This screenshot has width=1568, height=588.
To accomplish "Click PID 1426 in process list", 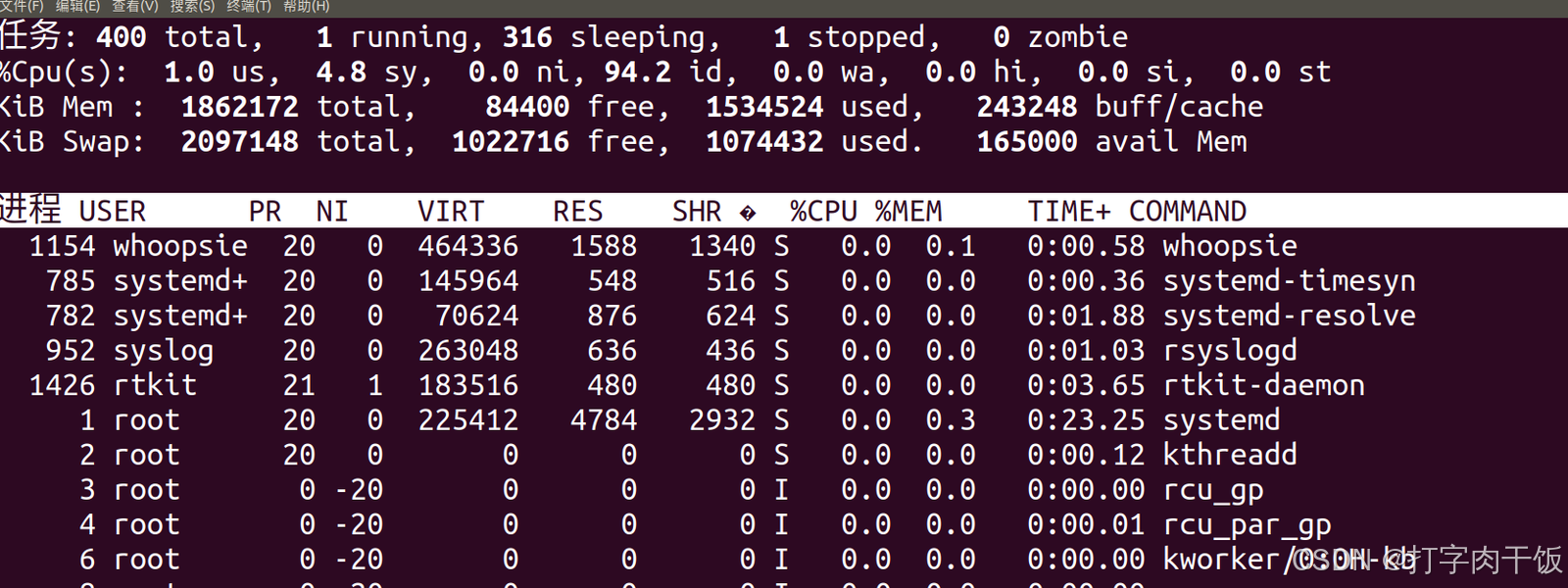I will click(63, 386).
